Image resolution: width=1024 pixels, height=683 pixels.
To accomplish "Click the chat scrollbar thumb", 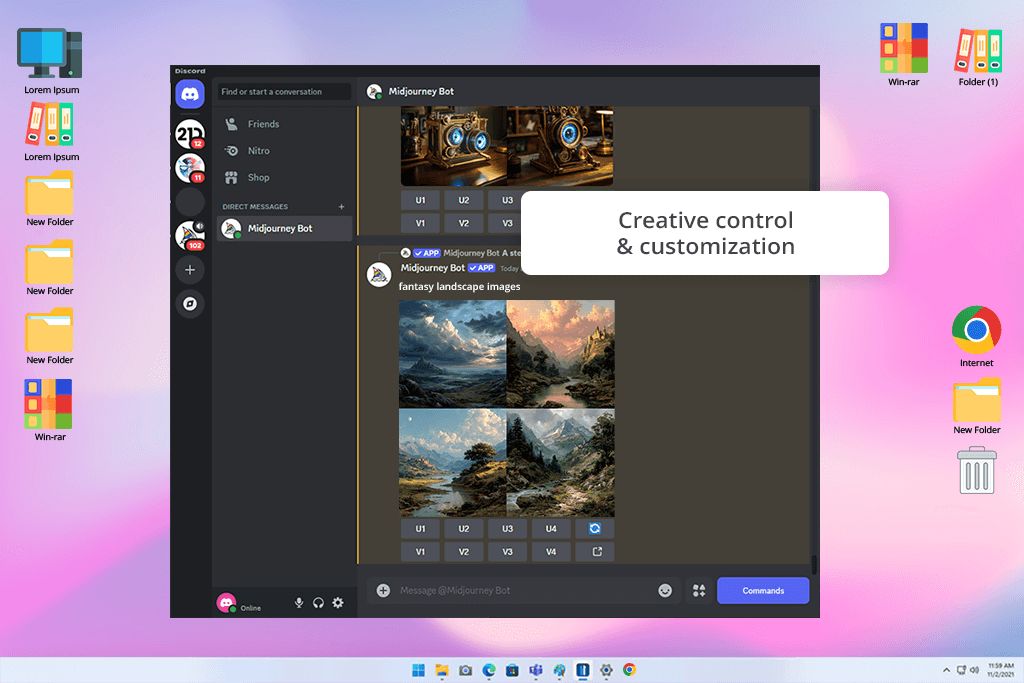I will point(814,564).
